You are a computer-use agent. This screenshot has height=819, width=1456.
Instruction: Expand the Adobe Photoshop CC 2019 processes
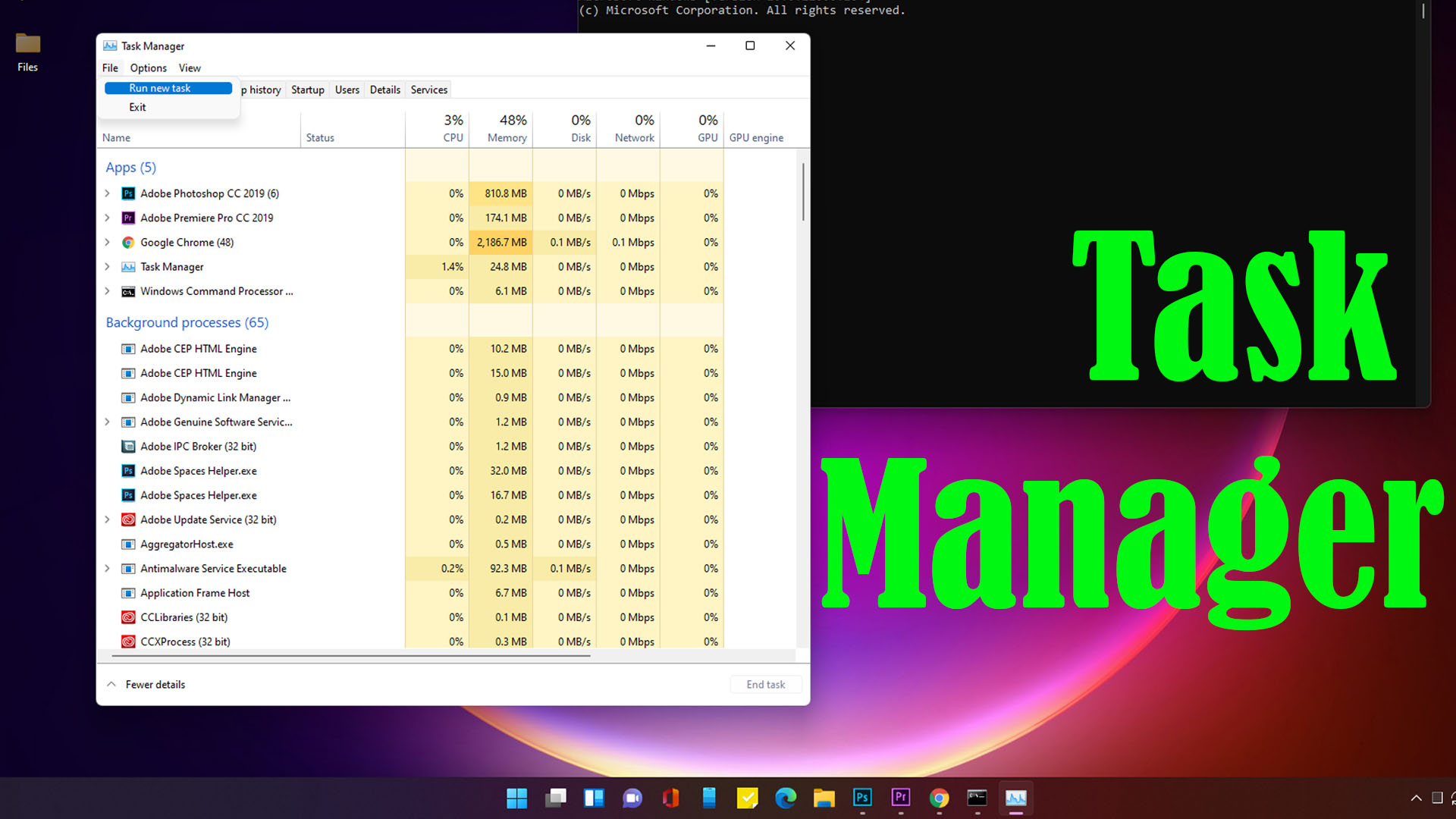click(x=107, y=193)
